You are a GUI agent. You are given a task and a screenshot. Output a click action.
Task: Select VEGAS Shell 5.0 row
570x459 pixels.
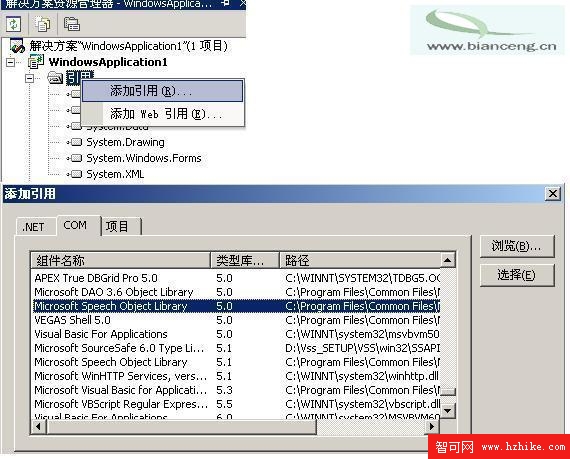pyautogui.click(x=236, y=320)
